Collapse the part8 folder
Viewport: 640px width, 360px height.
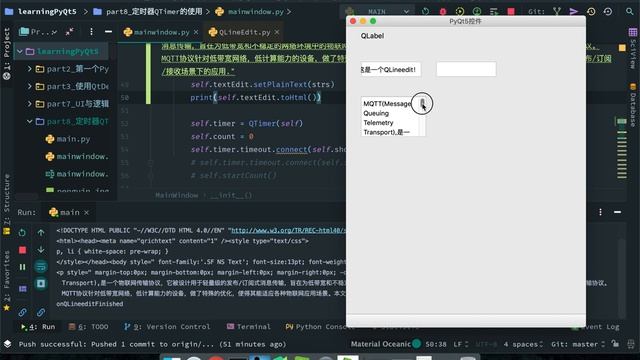point(29,121)
